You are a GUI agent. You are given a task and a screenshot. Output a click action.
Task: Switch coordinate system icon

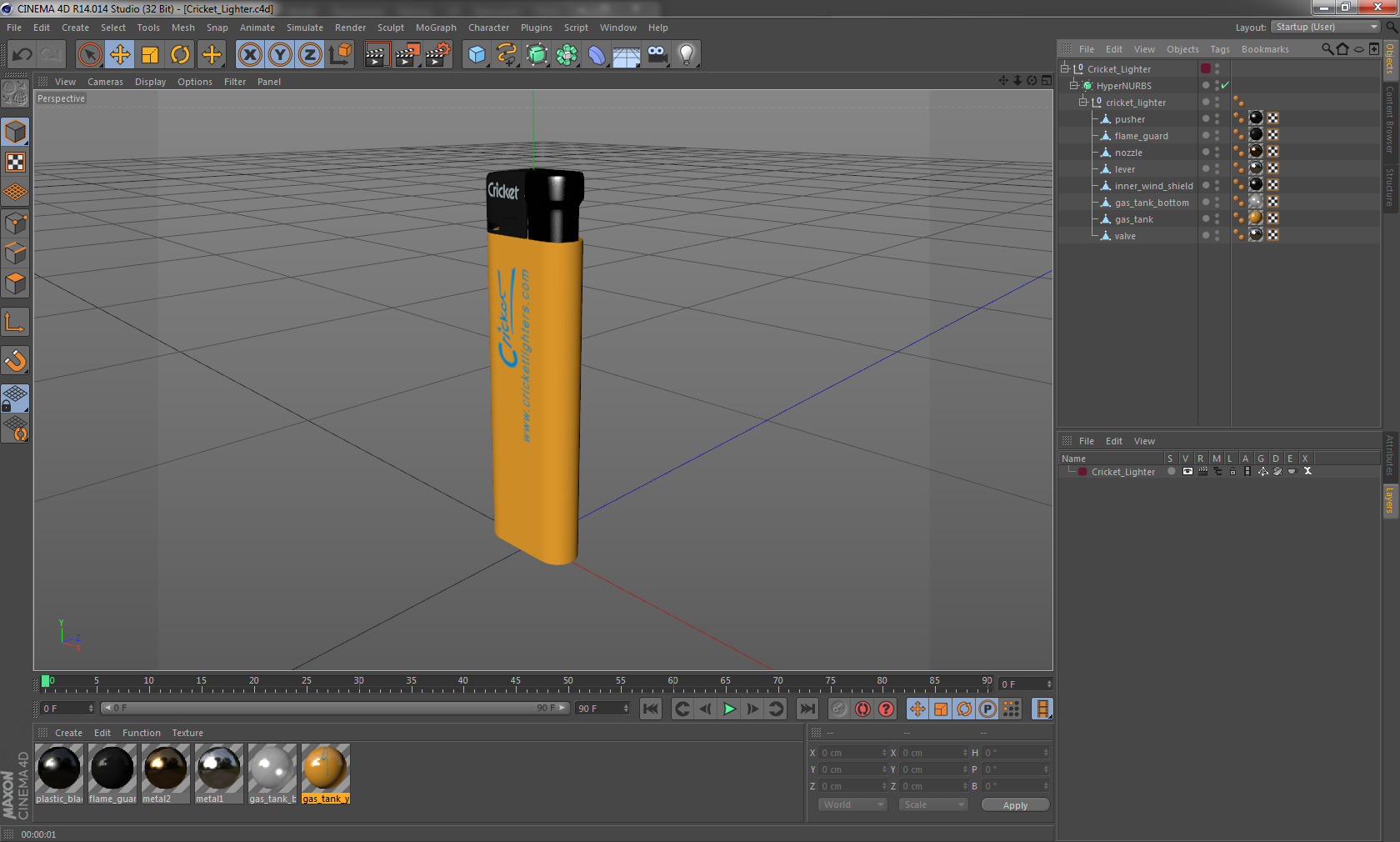(340, 55)
